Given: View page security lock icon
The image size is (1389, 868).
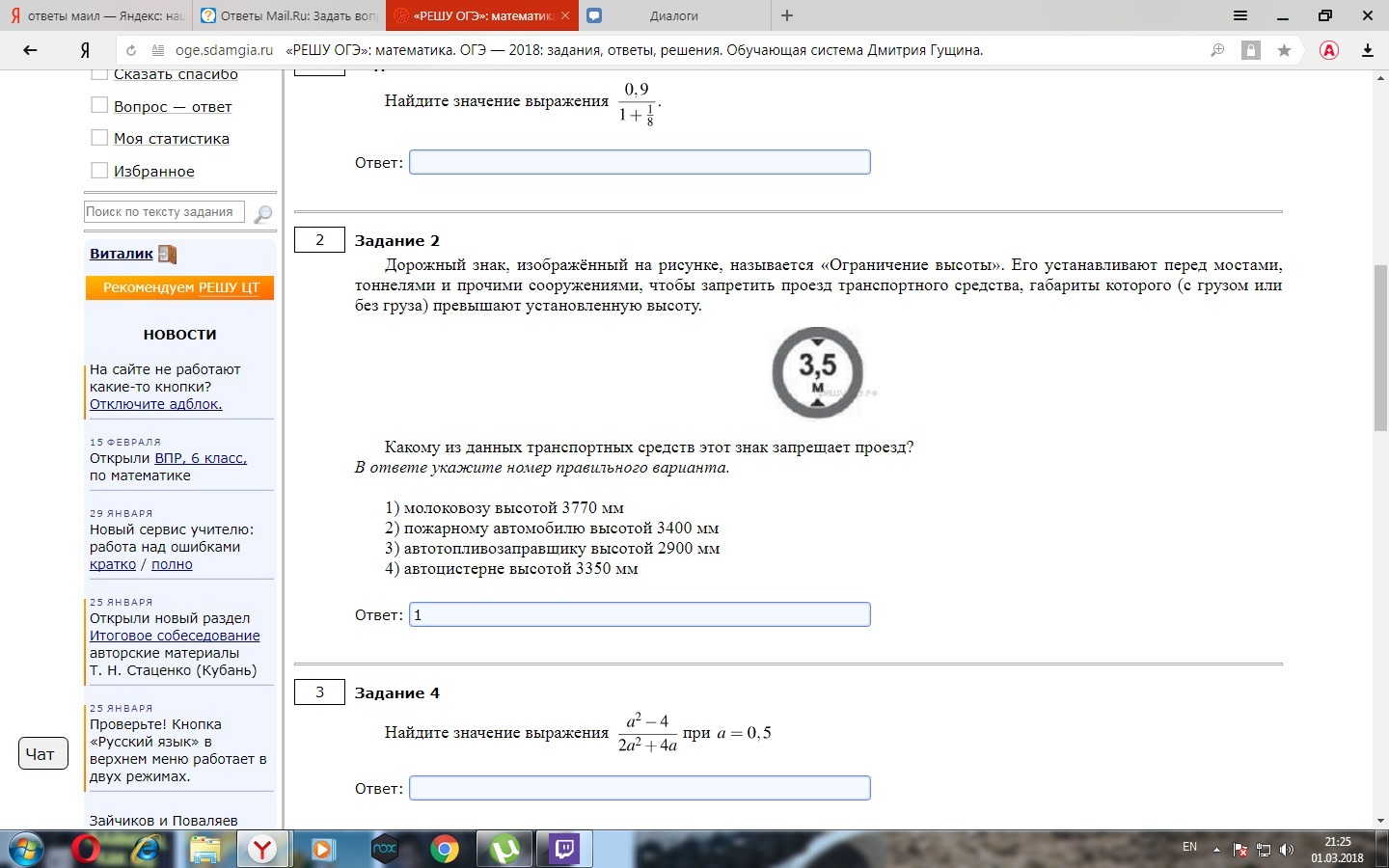Looking at the screenshot, I should click(1251, 50).
